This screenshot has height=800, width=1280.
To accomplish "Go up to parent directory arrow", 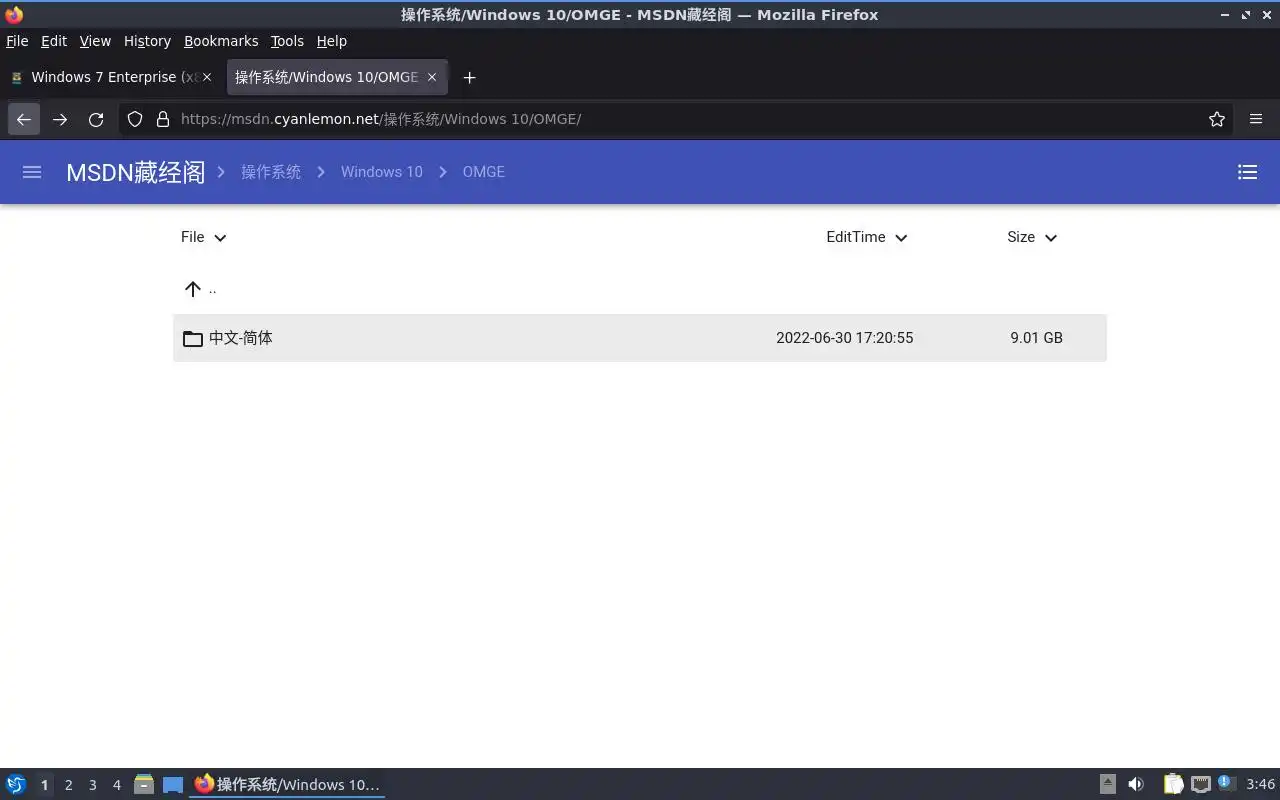I will click(193, 289).
